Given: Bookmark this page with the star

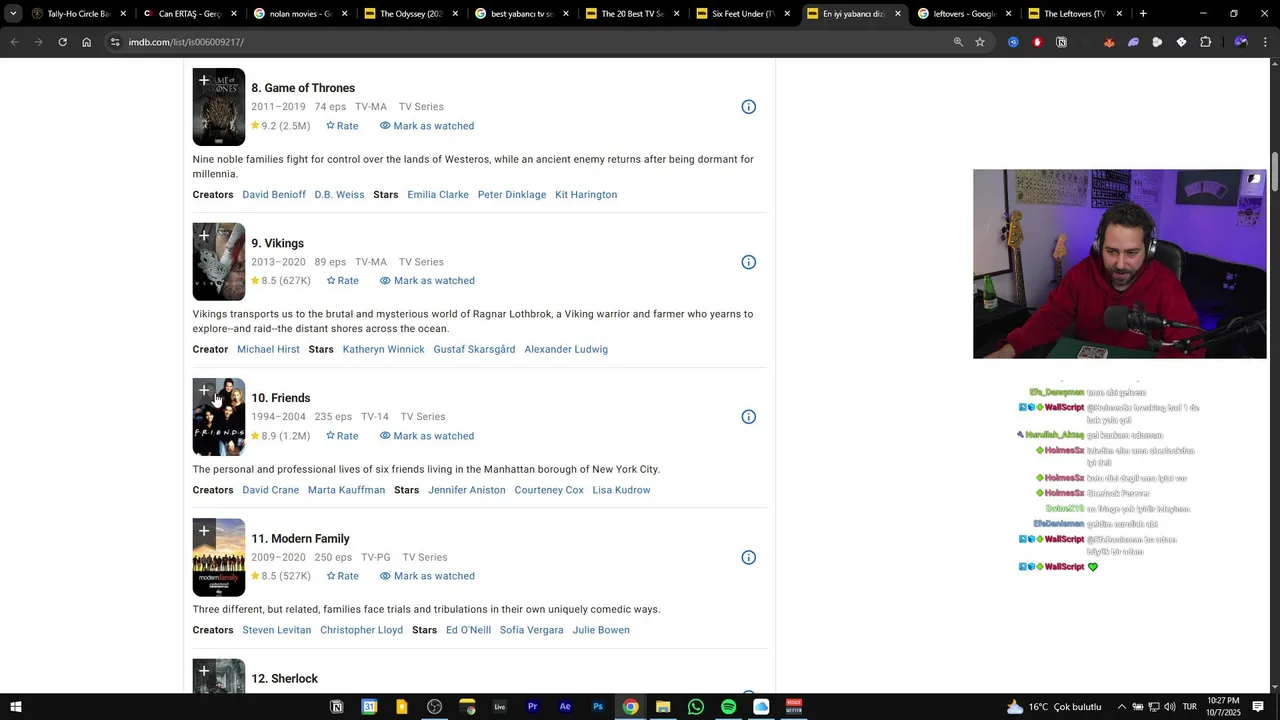Looking at the screenshot, I should [980, 42].
